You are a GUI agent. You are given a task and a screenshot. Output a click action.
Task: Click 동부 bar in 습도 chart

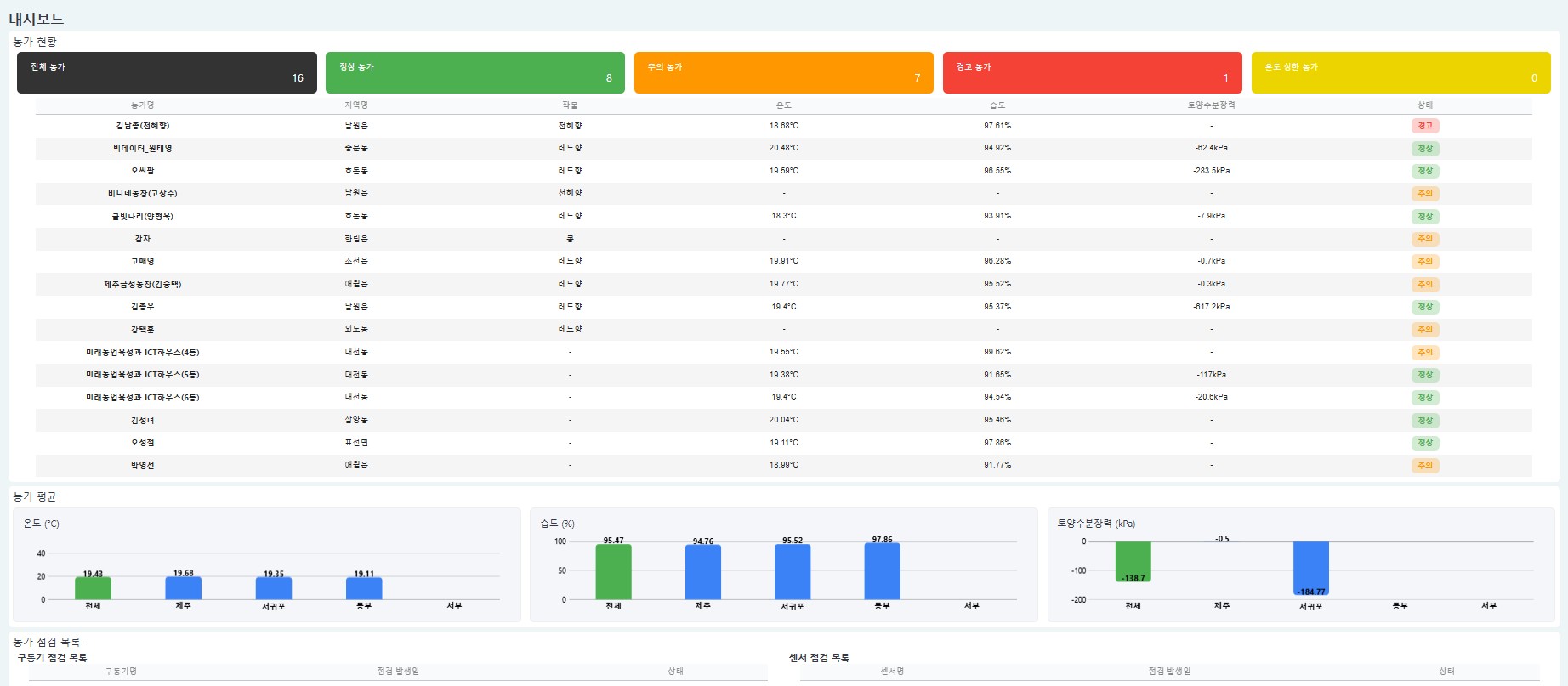tap(882, 571)
